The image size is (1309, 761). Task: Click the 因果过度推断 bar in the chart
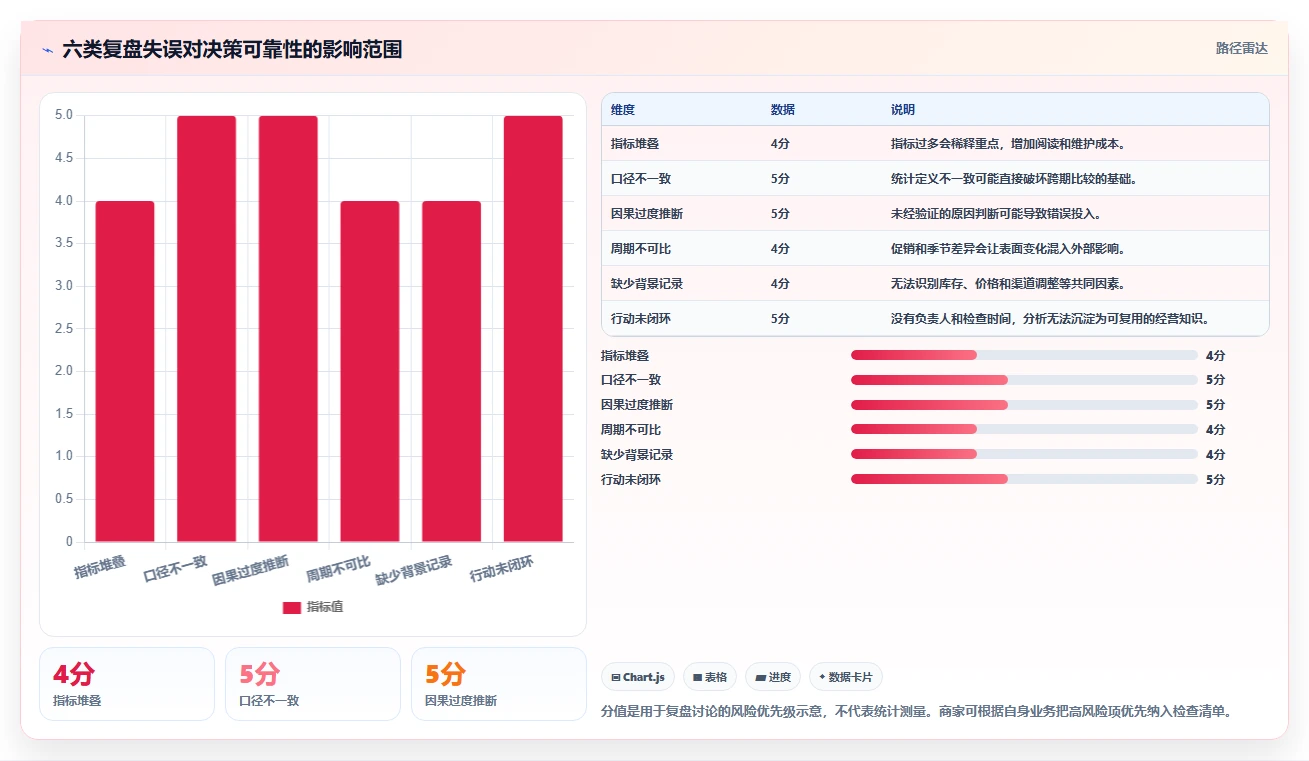(288, 329)
